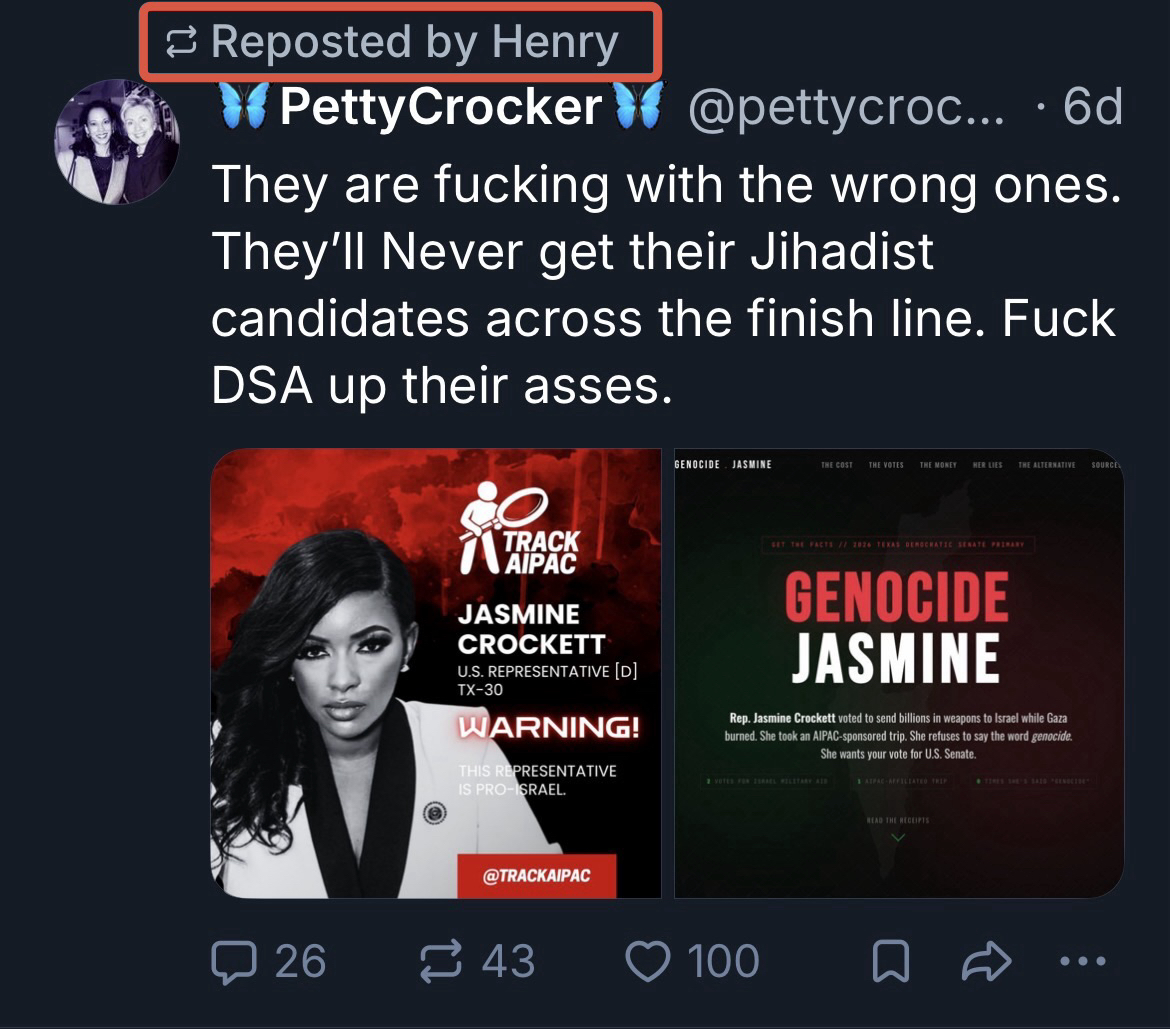Click the small repost icon beside "Reposted by"

click(182, 42)
